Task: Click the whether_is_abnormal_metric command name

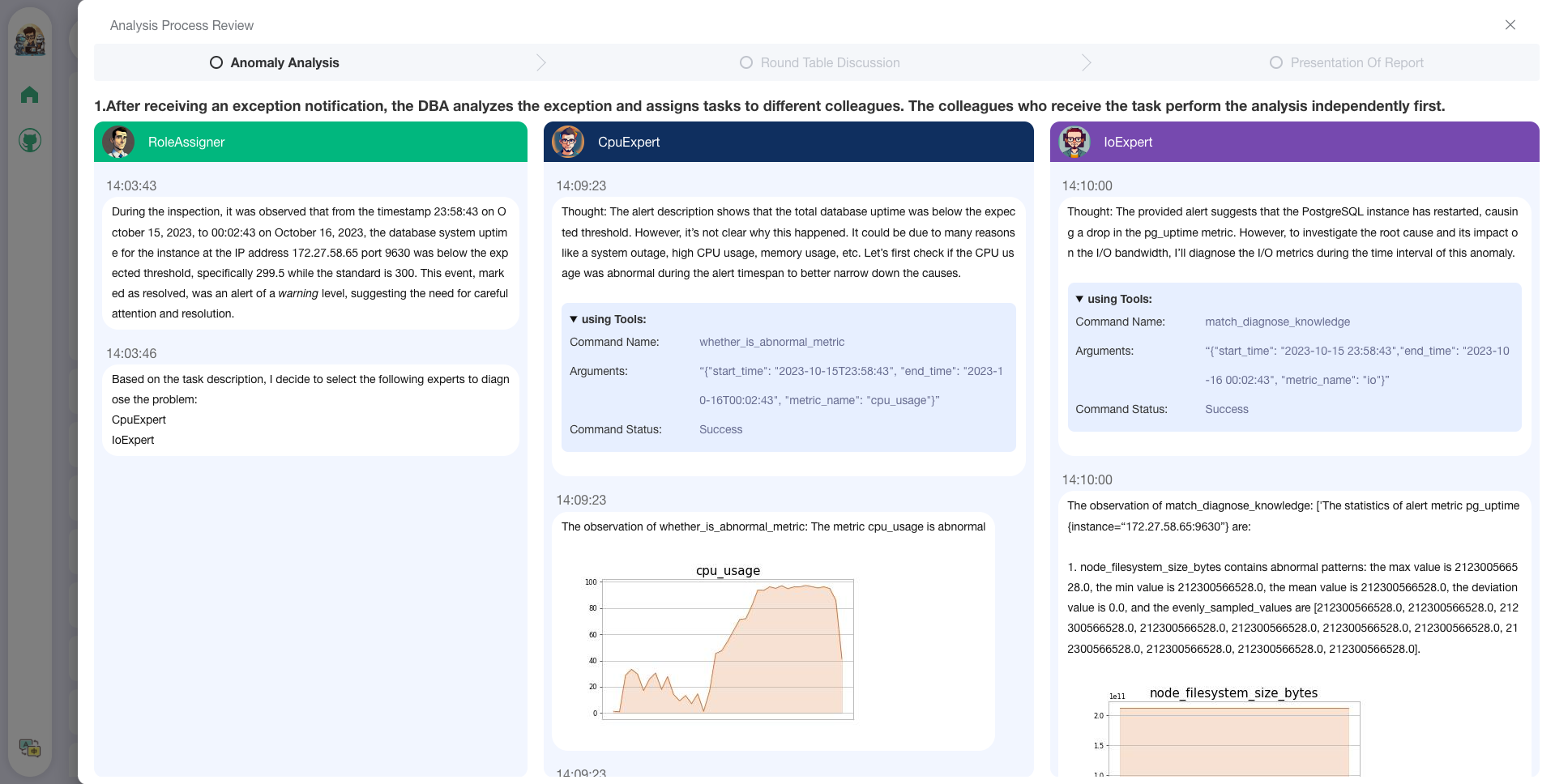Action: (x=771, y=342)
